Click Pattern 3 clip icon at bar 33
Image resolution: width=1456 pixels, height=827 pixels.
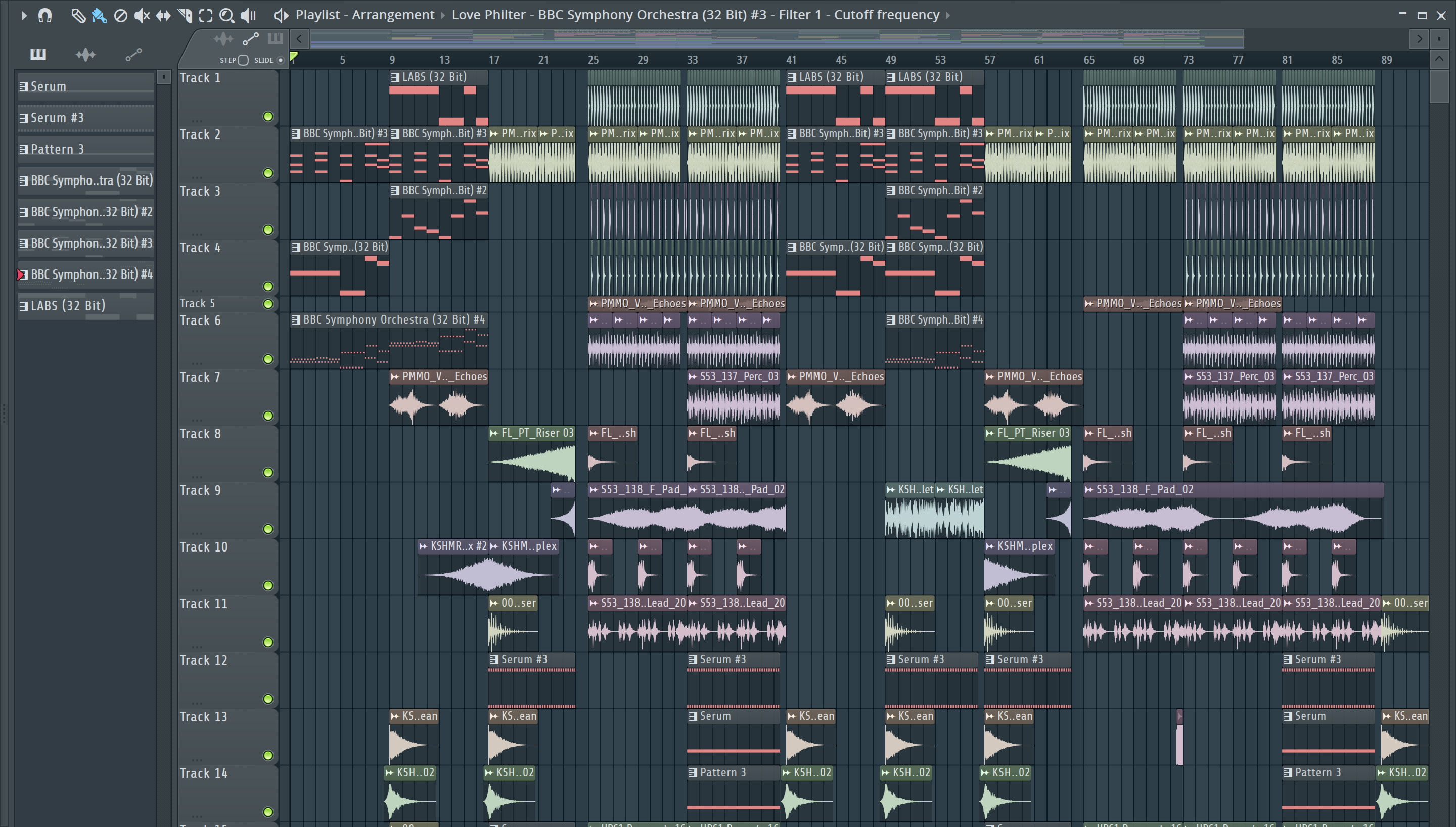coord(692,773)
